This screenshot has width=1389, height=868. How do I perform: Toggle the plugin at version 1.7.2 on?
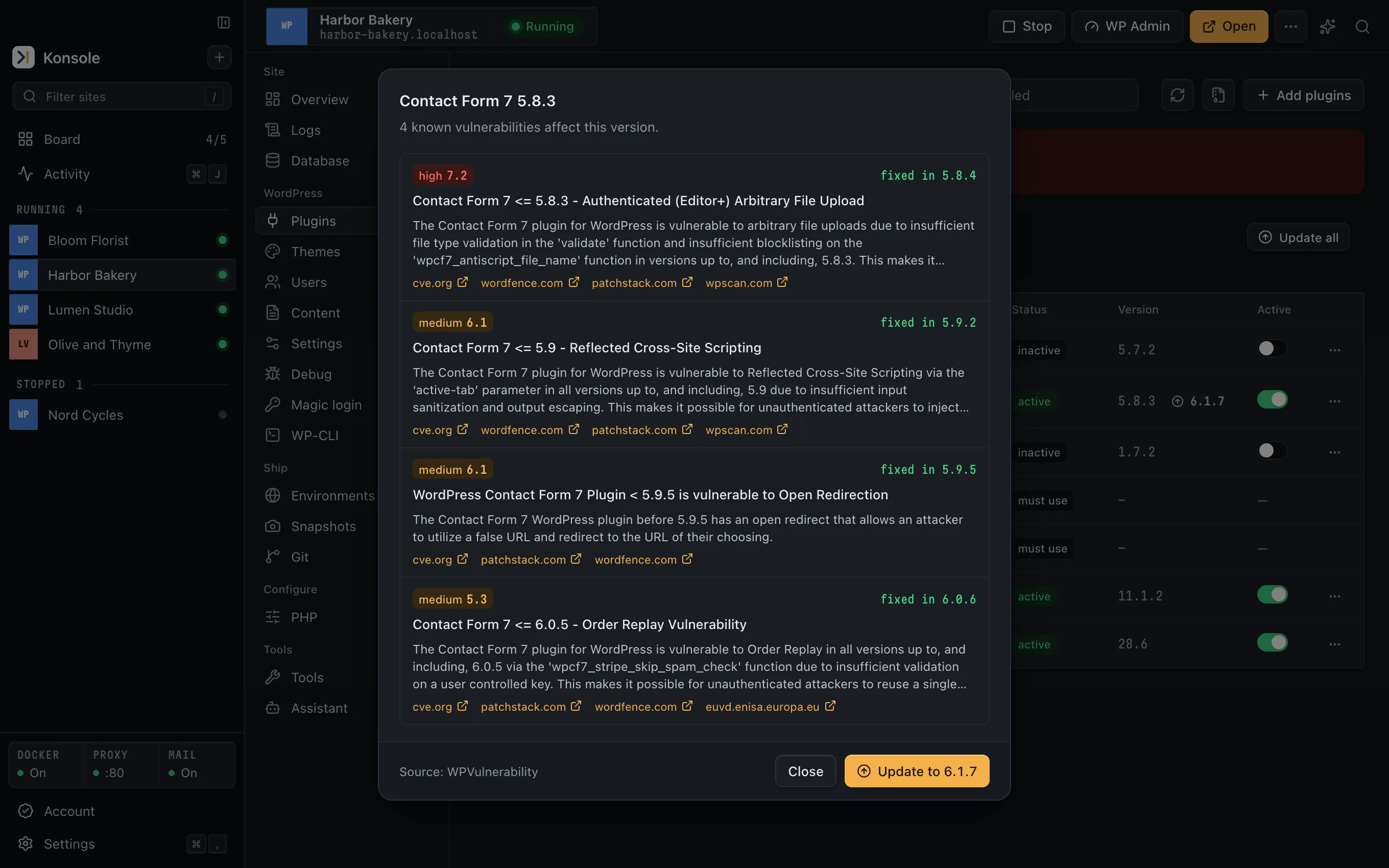(1272, 451)
